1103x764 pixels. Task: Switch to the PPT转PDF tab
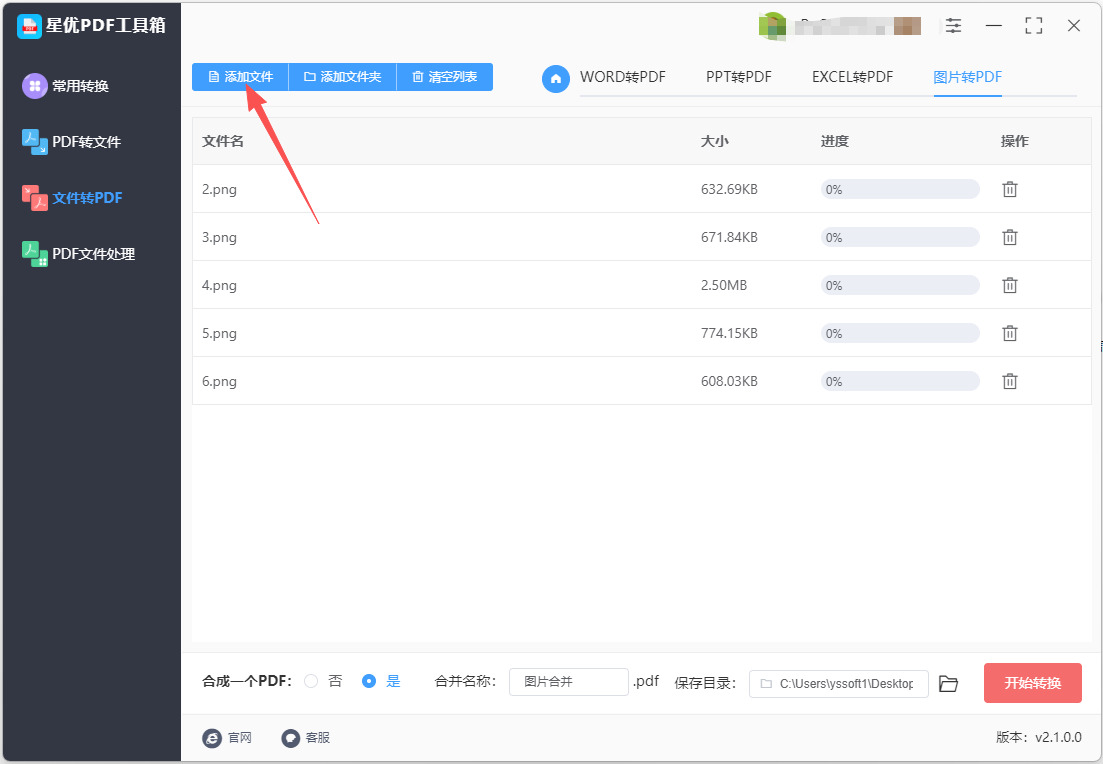click(x=739, y=77)
